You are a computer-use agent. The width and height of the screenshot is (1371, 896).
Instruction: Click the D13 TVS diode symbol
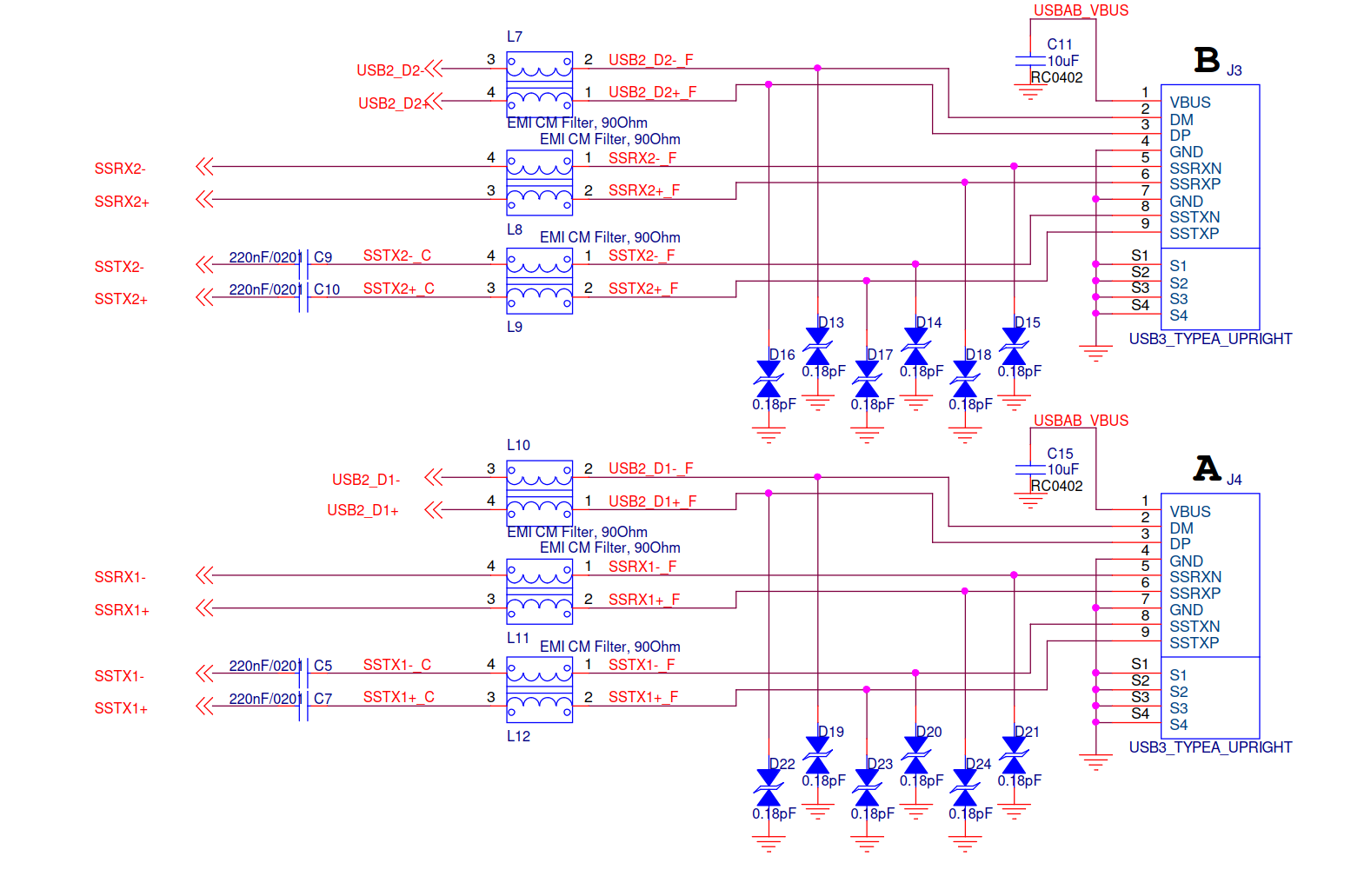[x=817, y=347]
